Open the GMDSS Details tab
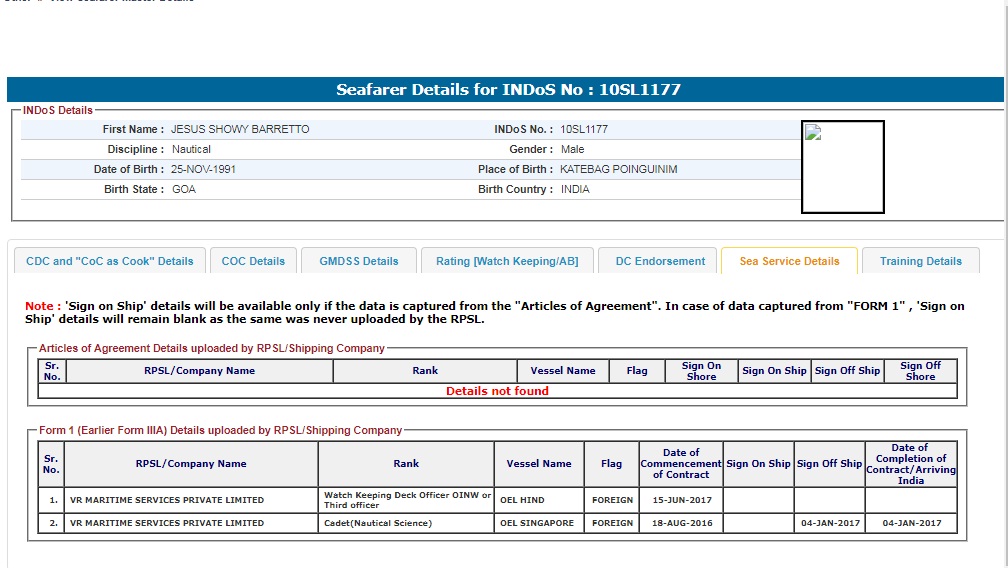 coord(359,261)
